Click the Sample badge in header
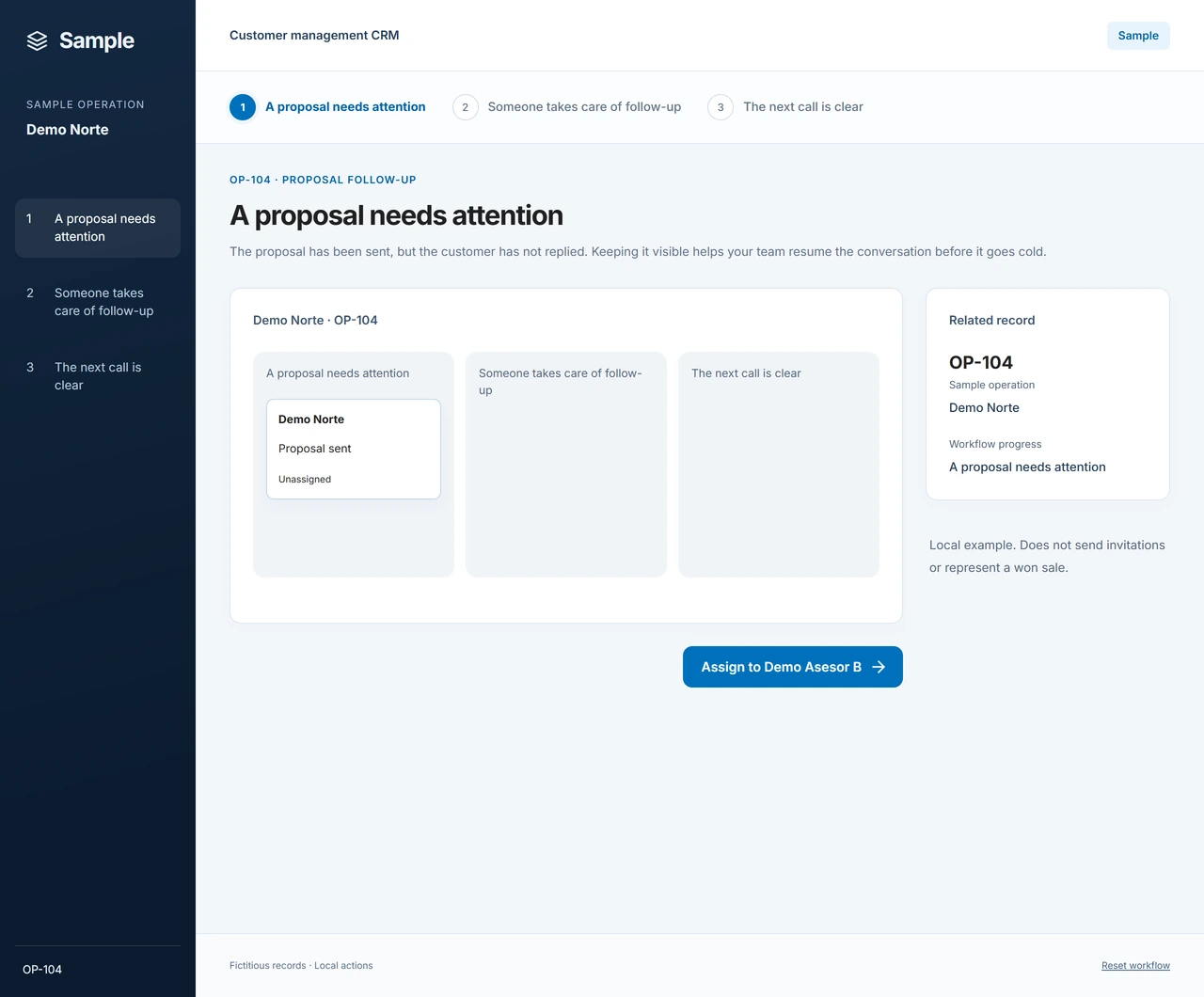This screenshot has height=997, width=1204. coord(1138,36)
